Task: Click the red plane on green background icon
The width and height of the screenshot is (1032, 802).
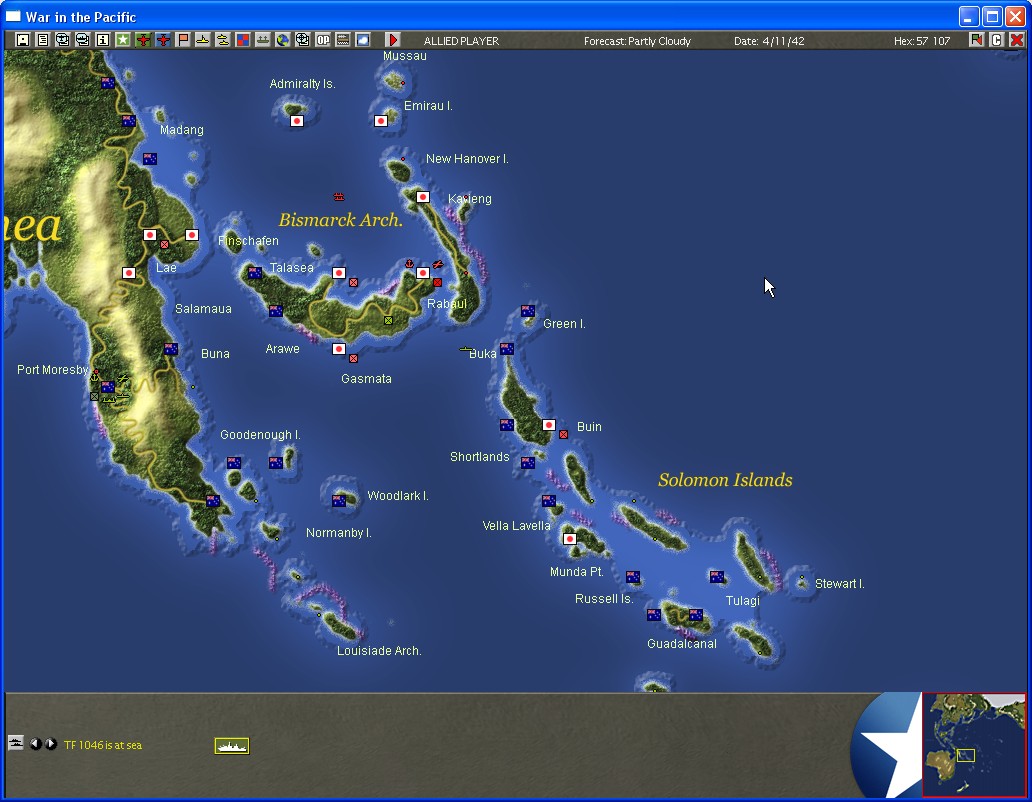Action: (143, 40)
